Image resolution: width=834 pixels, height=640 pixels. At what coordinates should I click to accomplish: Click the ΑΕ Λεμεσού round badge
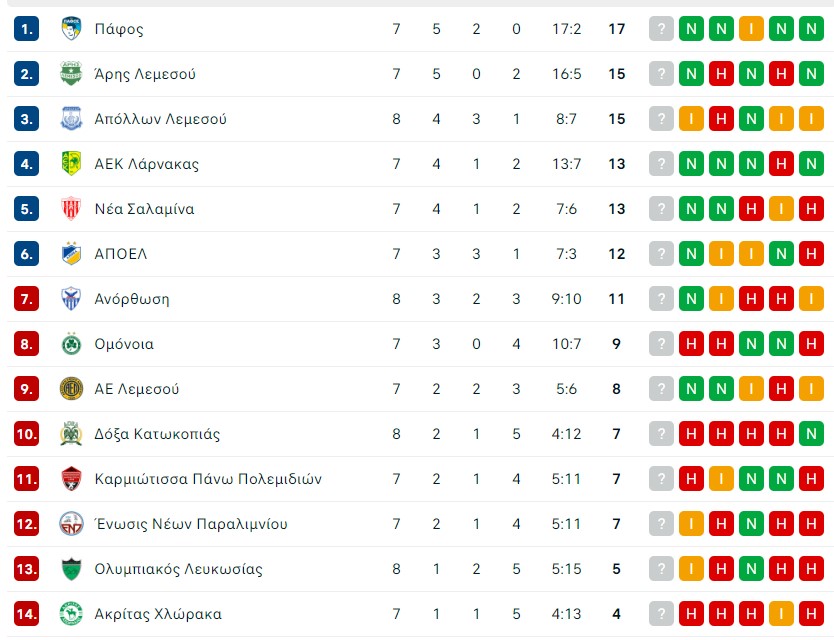tap(71, 389)
